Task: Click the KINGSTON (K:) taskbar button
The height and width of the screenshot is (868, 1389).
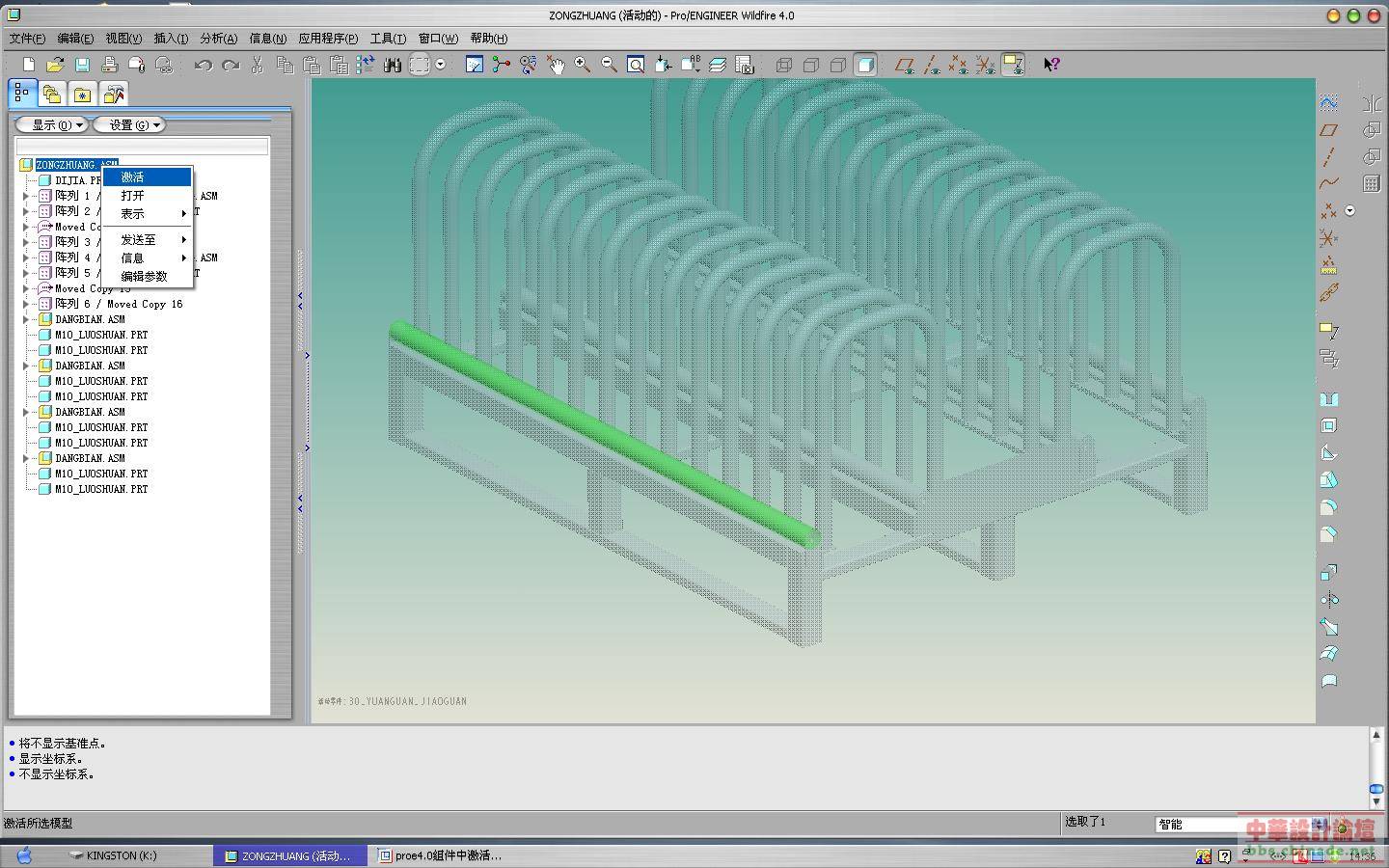Action: coord(114,855)
